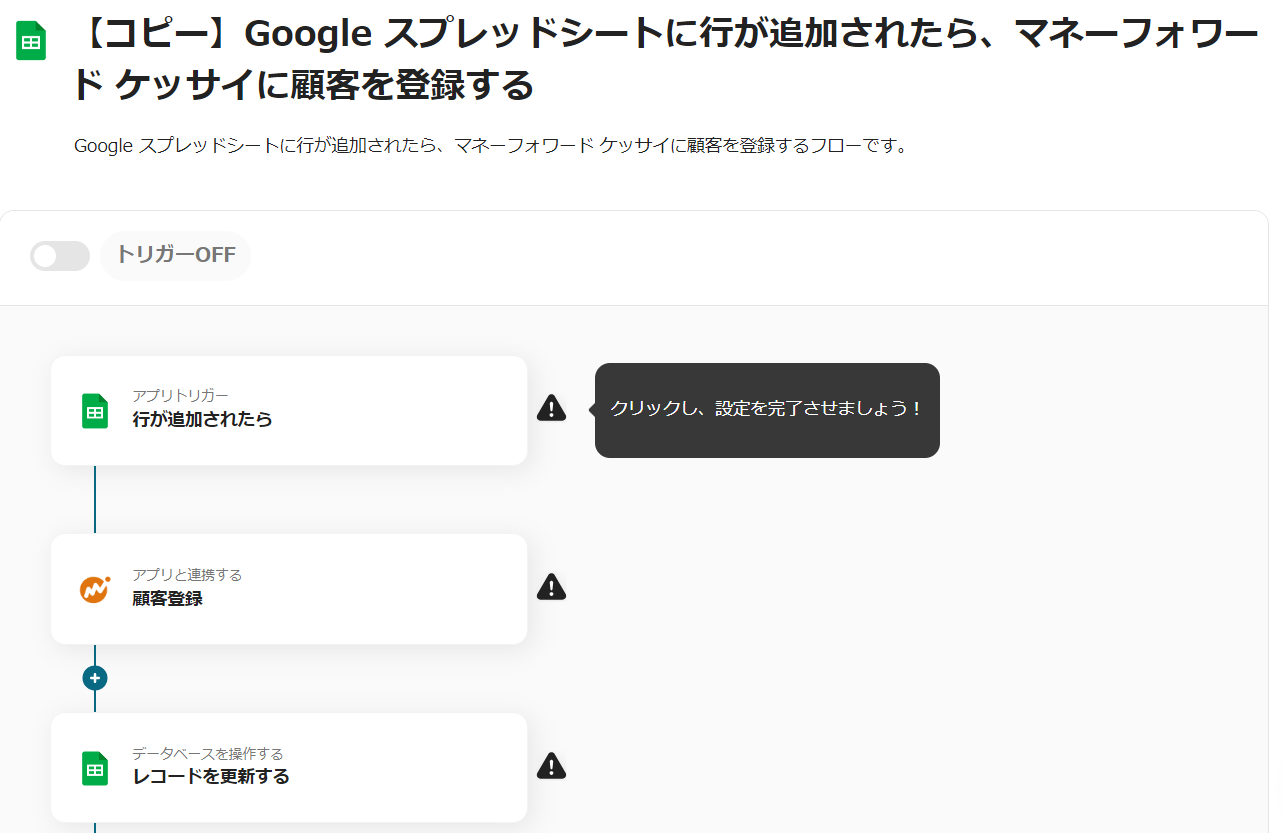
Task: Open the 顧客登録 step title
Action: pos(167,599)
